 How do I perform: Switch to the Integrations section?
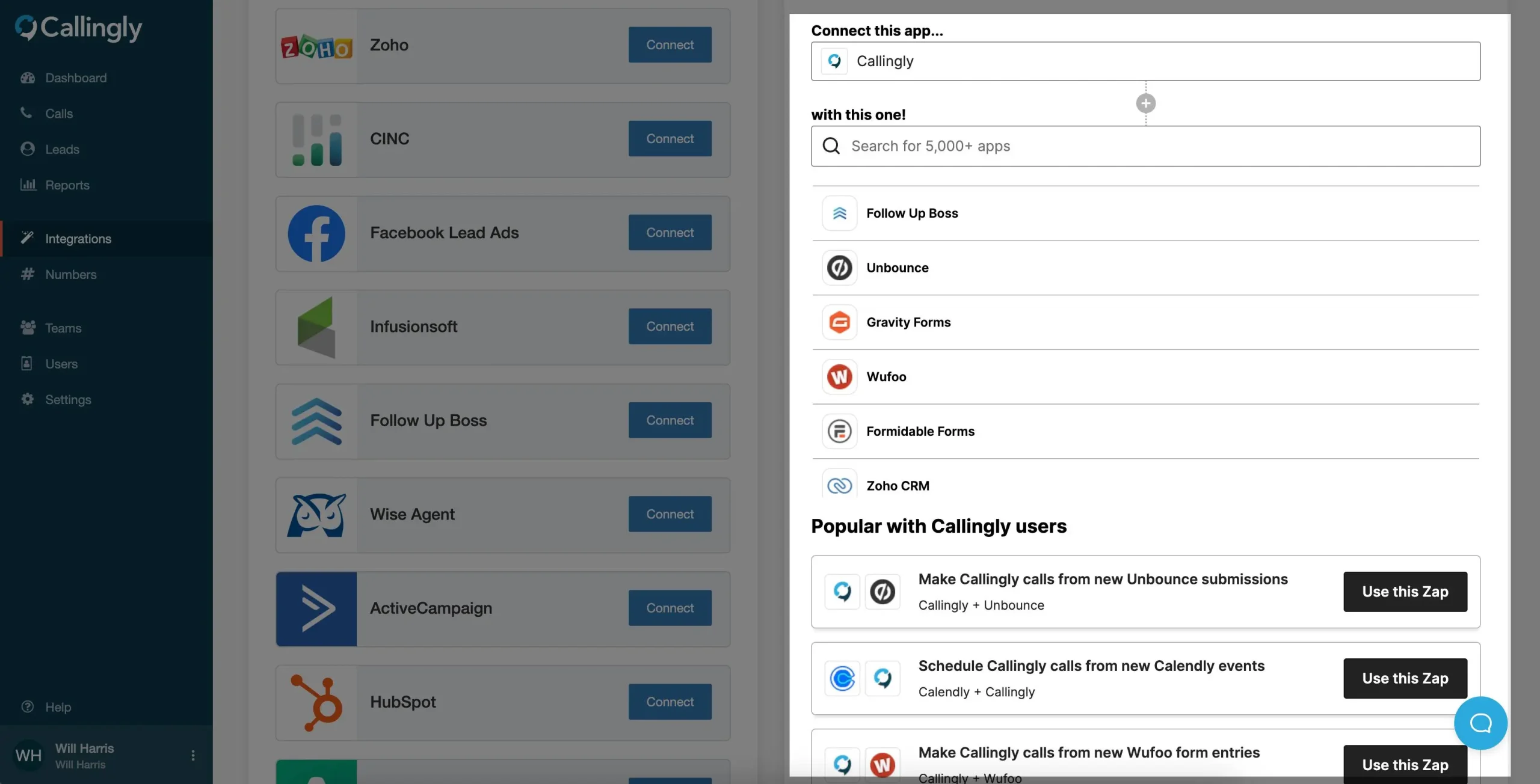point(78,238)
